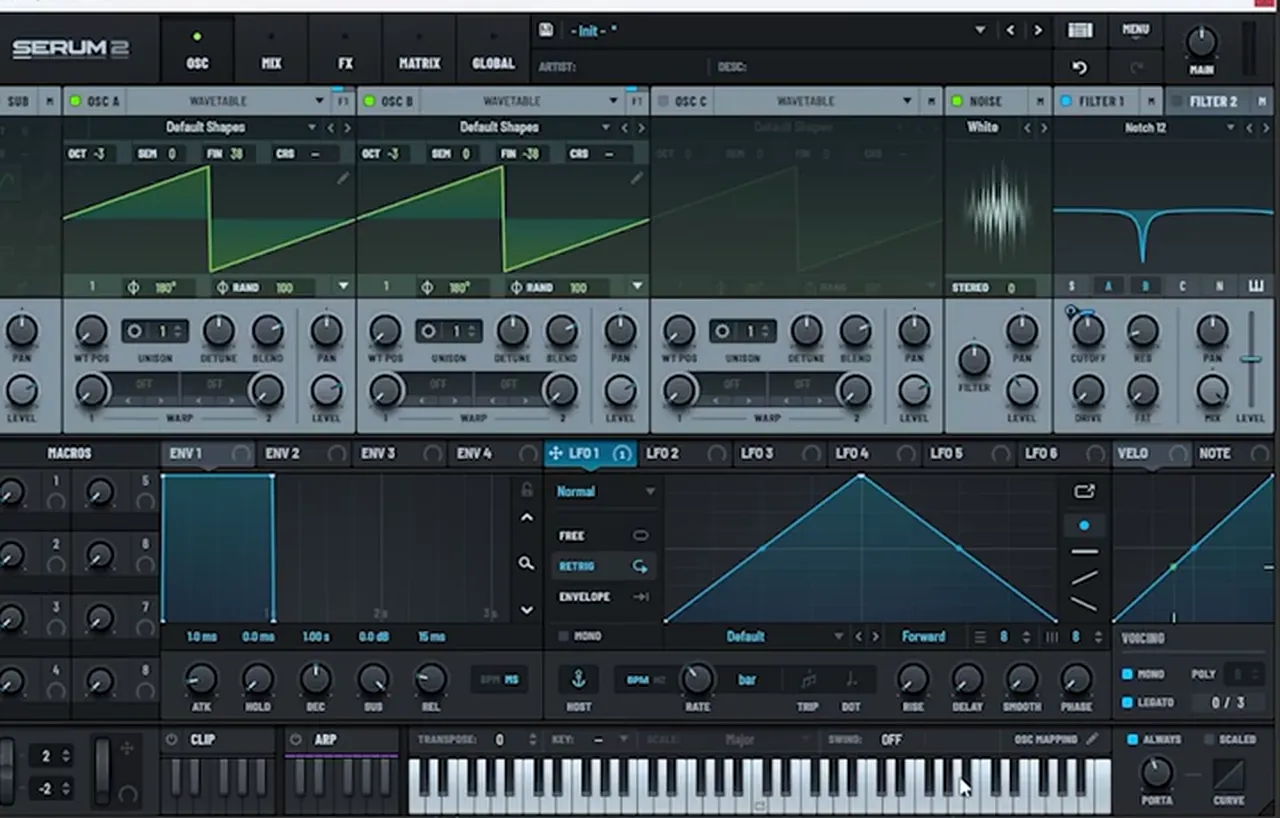
Task: Click the filter keyboard tracking icon
Action: point(1256,286)
